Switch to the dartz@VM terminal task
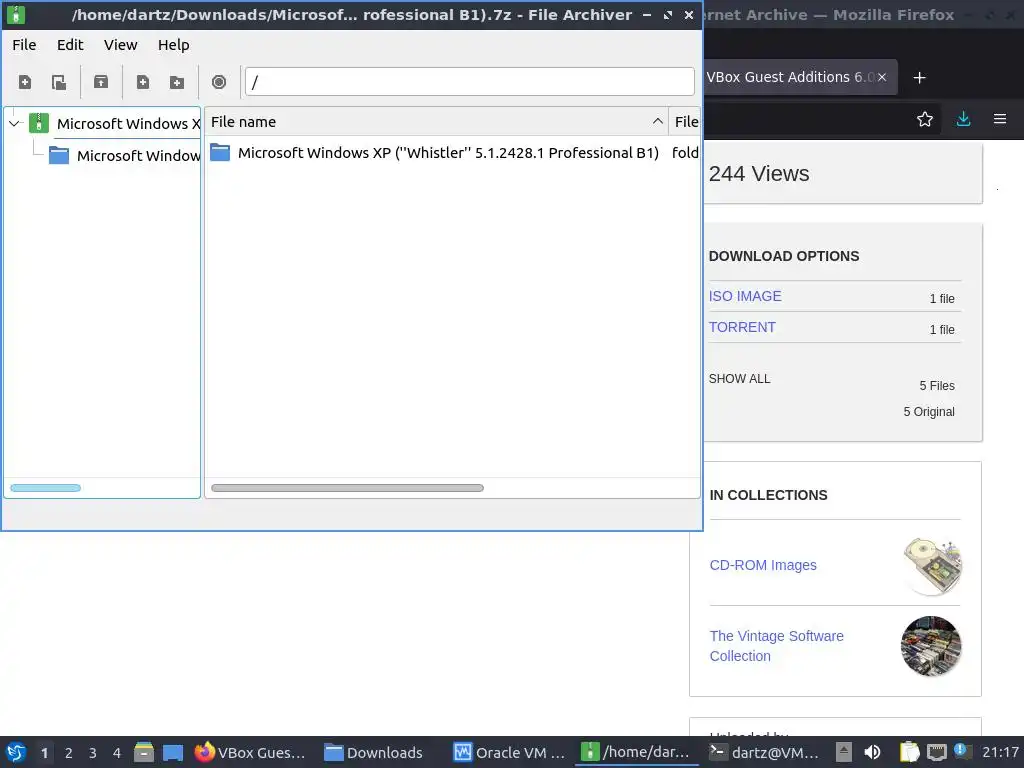This screenshot has width=1024, height=768. click(x=764, y=752)
